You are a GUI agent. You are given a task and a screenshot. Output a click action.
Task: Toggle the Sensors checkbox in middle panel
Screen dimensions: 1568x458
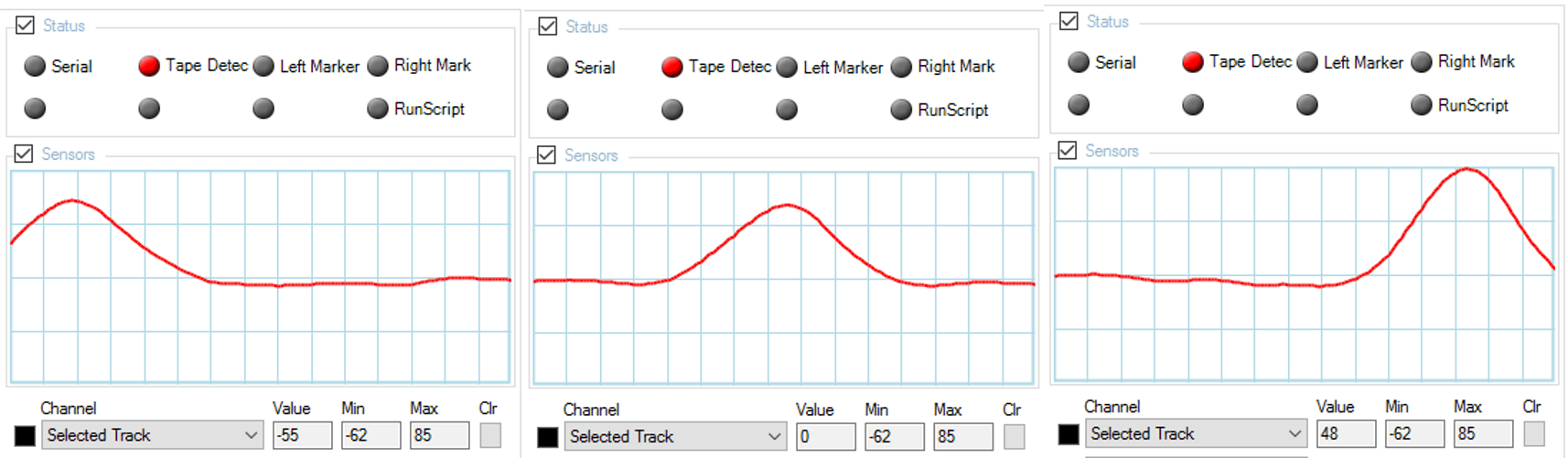547,154
